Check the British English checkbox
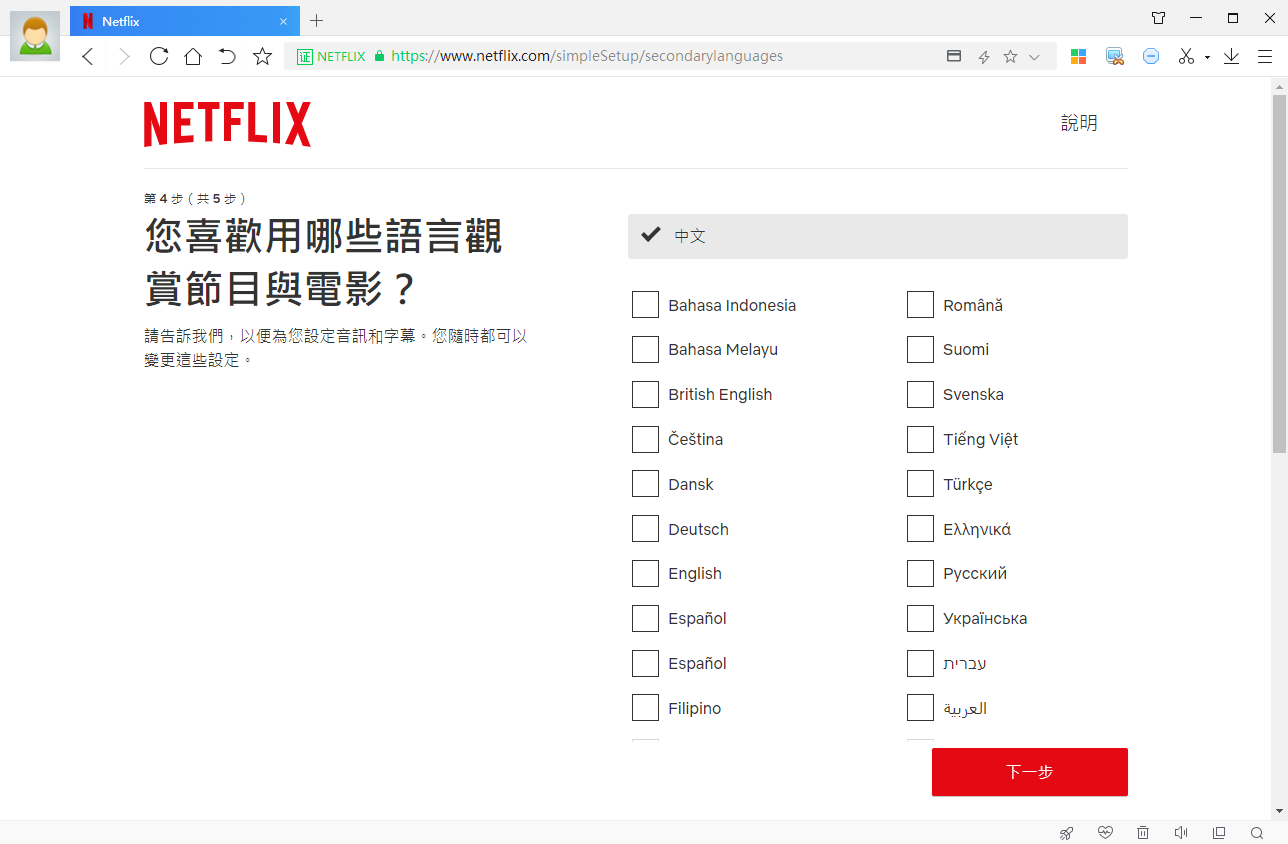This screenshot has width=1288, height=844. point(645,394)
